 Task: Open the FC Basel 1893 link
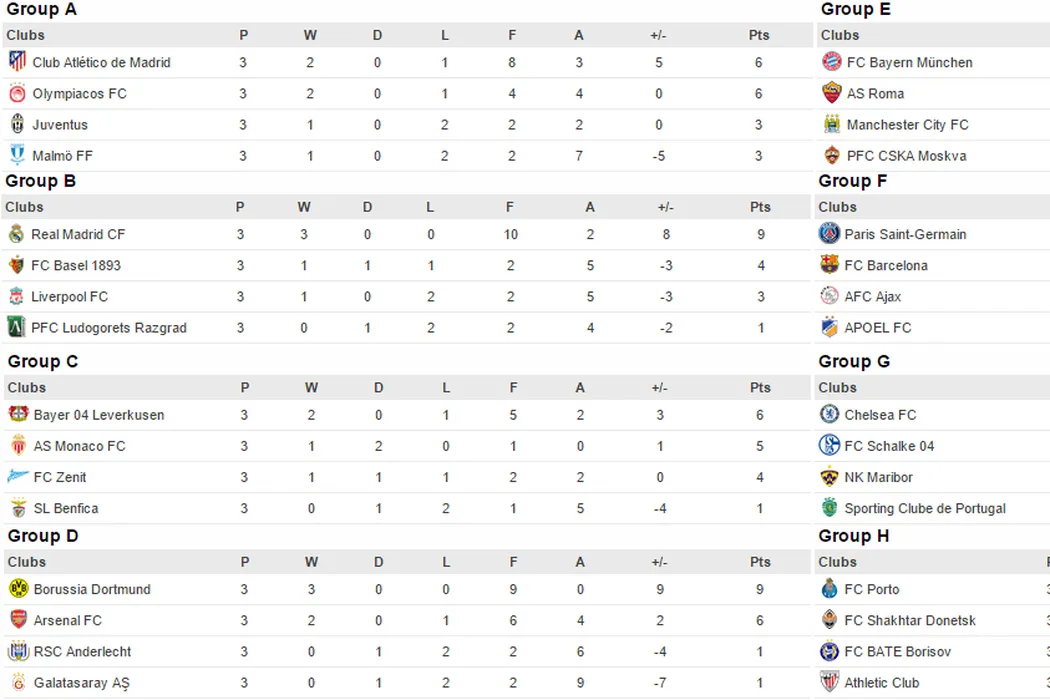tap(76, 265)
